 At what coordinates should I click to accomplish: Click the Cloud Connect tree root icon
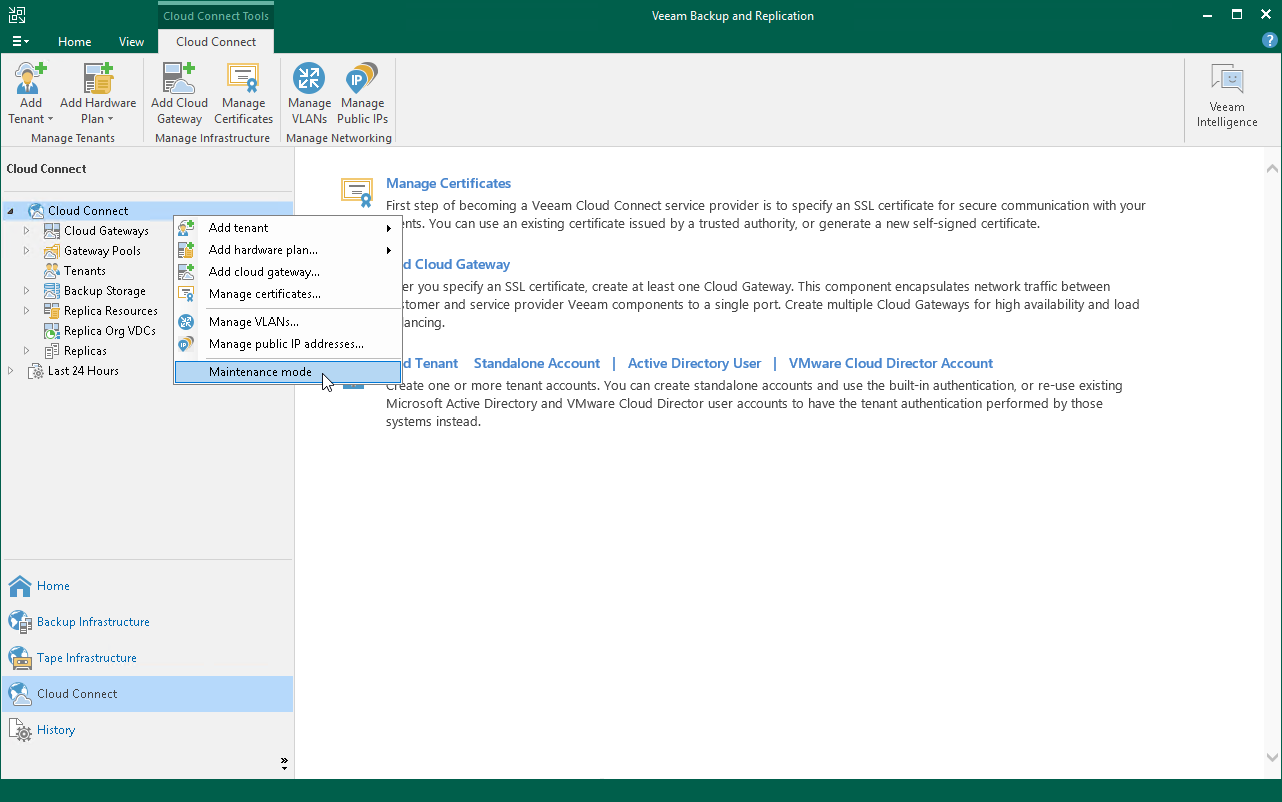(36, 211)
